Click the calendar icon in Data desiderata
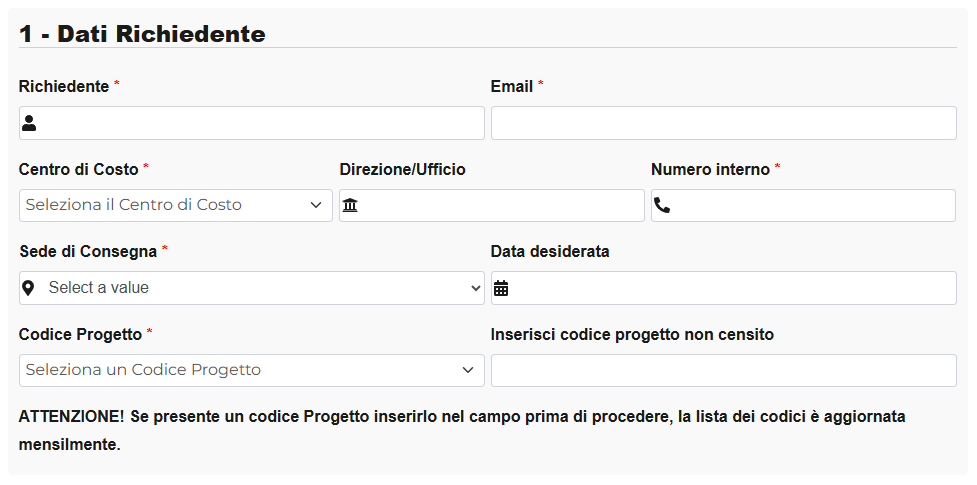This screenshot has height=485, width=977. [501, 288]
